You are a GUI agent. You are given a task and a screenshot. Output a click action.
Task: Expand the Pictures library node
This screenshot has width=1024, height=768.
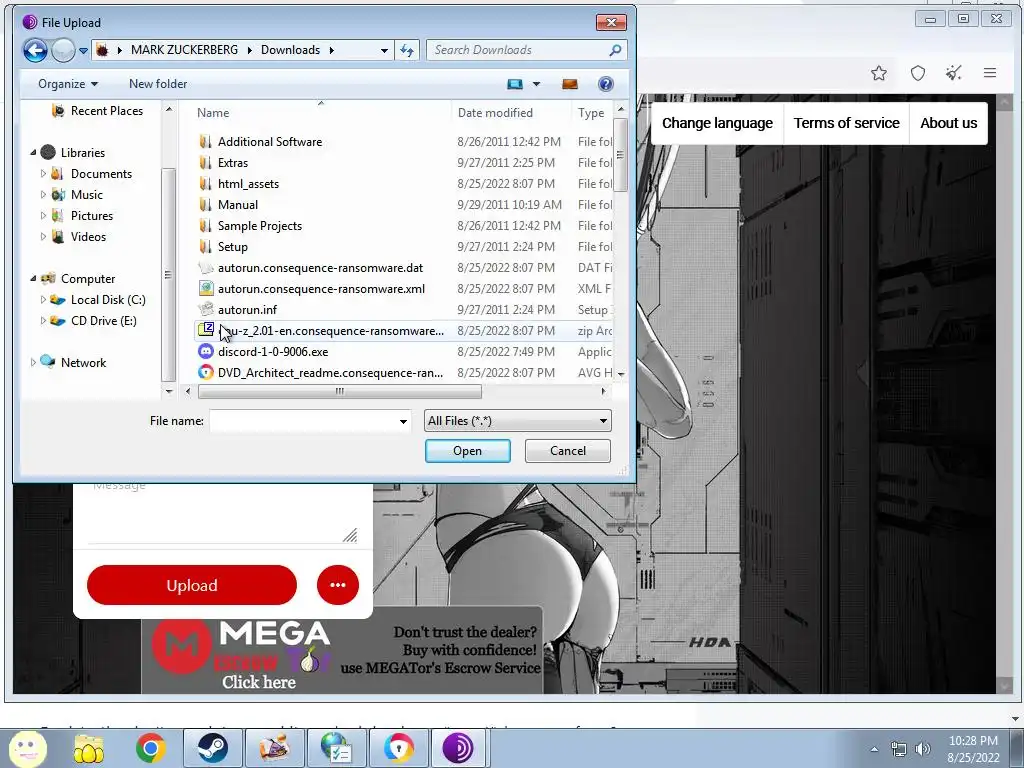[43, 216]
